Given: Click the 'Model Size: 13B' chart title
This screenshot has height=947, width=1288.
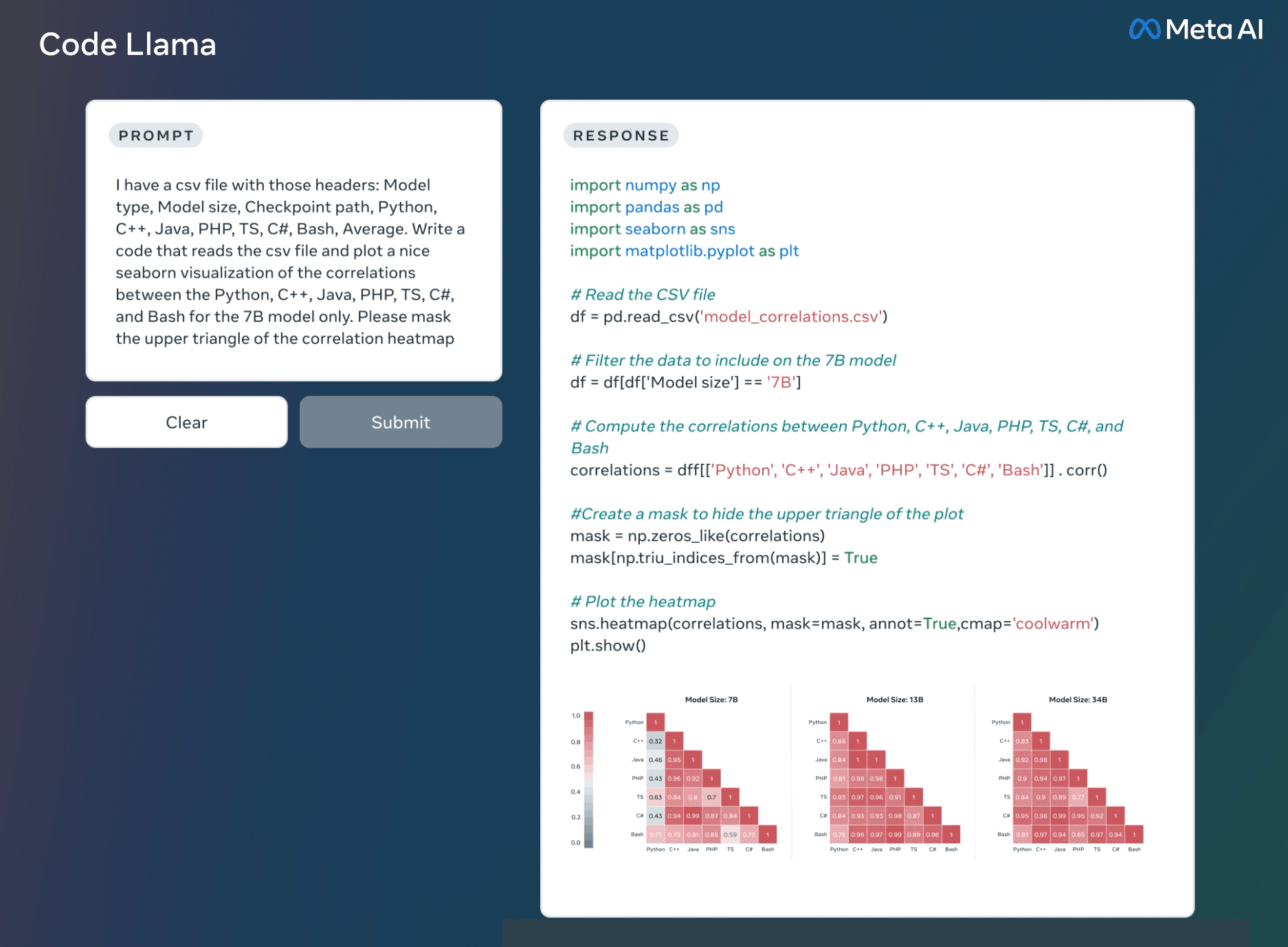Looking at the screenshot, I should pyautogui.click(x=895, y=700).
